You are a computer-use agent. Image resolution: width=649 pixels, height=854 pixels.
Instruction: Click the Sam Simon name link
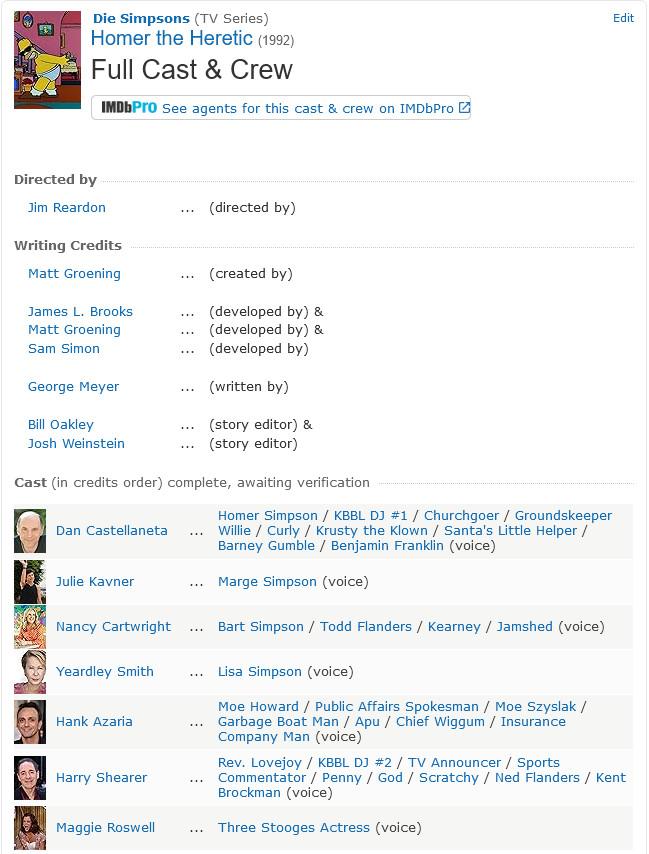click(x=64, y=349)
